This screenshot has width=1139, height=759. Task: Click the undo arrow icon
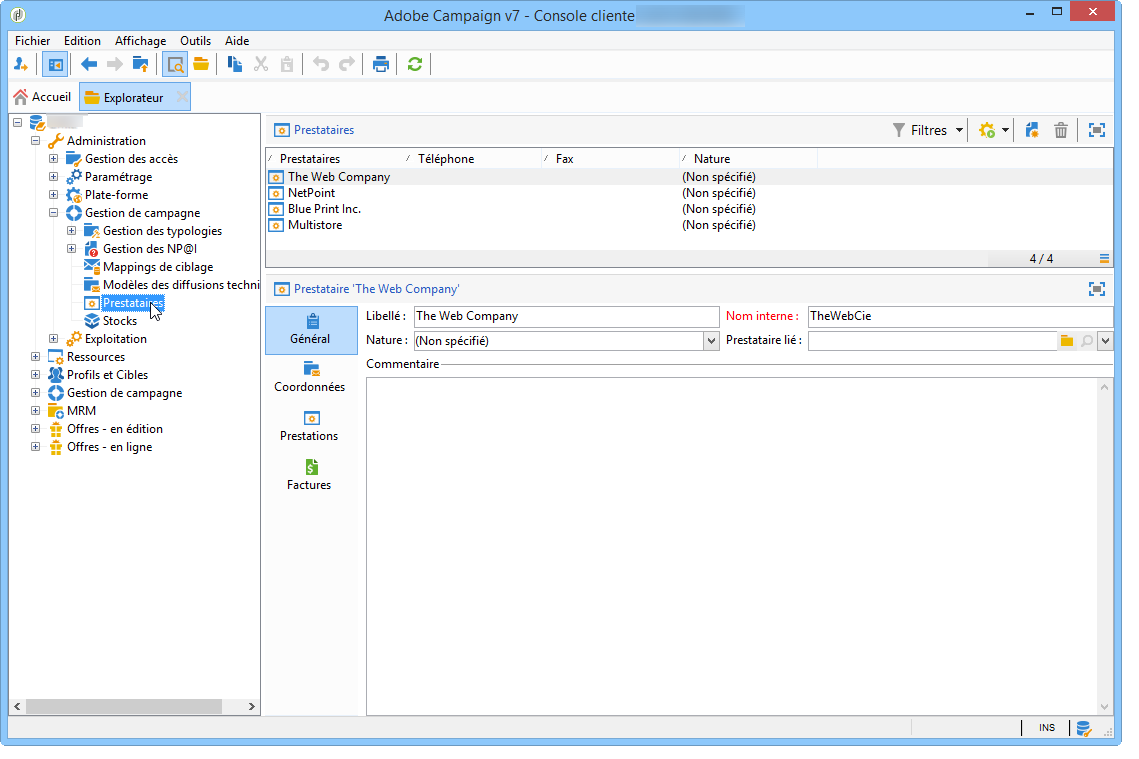click(x=320, y=65)
